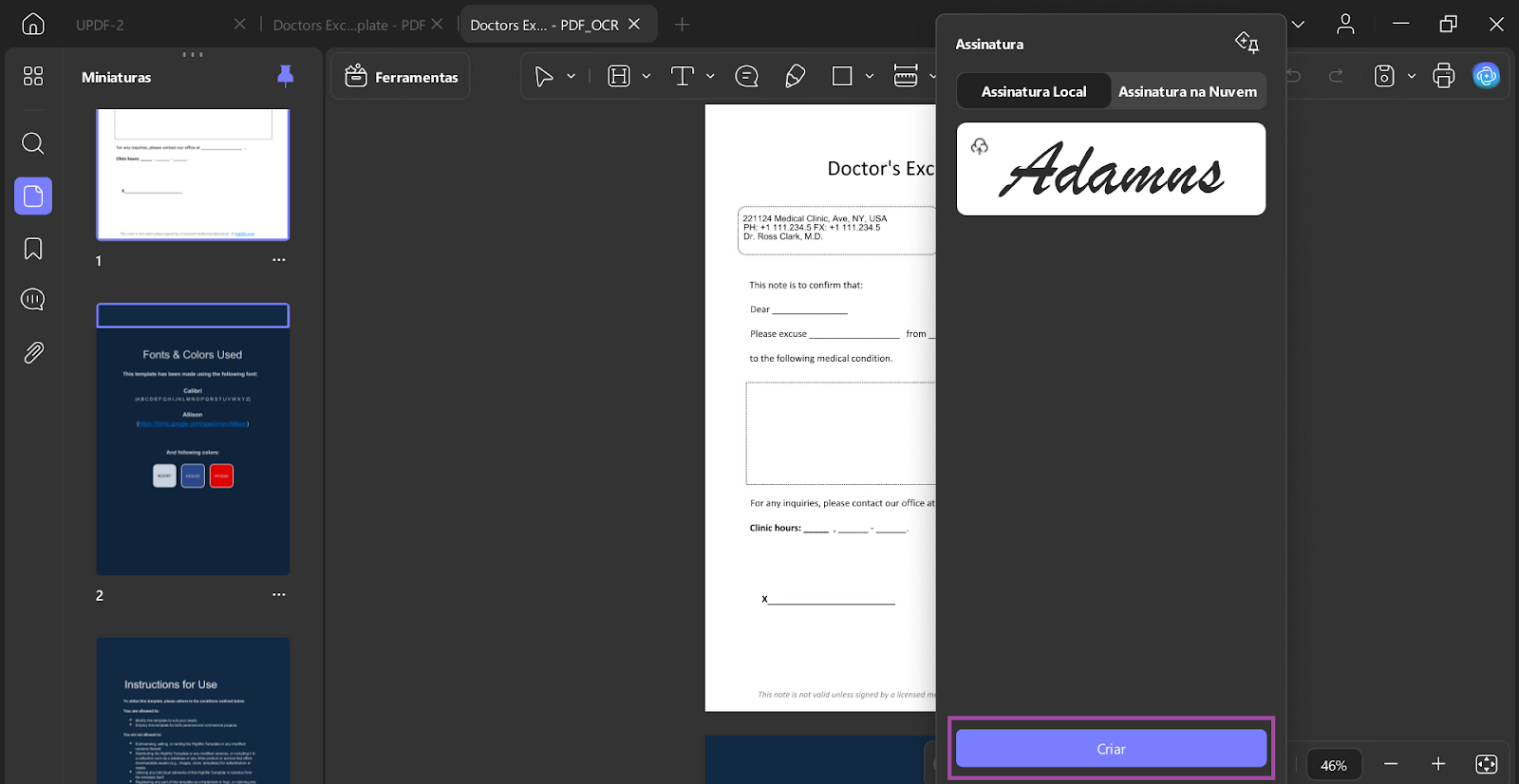1519x784 pixels.
Task: Select the measurement ruler tool
Action: 906,77
